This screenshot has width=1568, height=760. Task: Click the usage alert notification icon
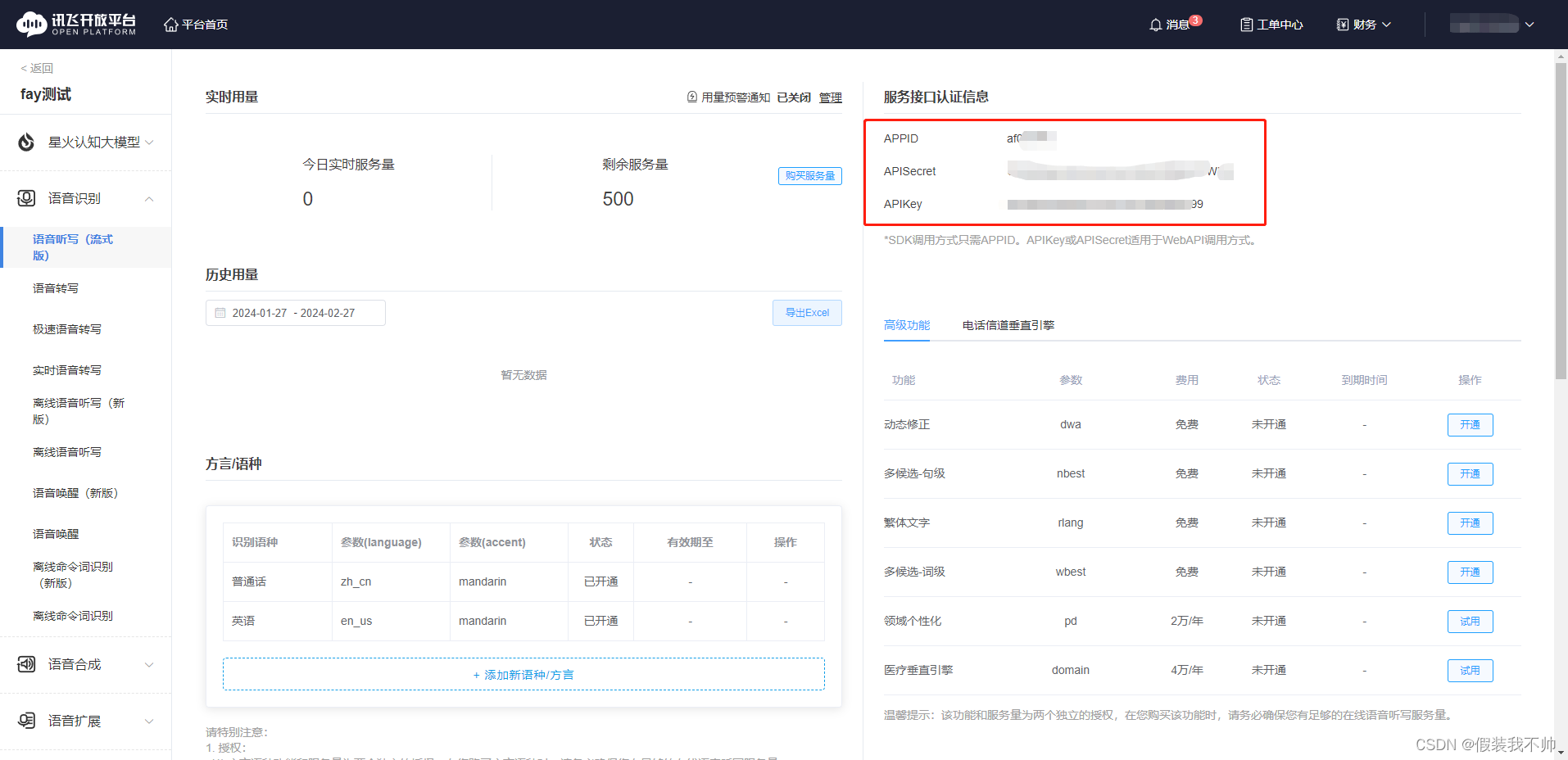click(692, 97)
